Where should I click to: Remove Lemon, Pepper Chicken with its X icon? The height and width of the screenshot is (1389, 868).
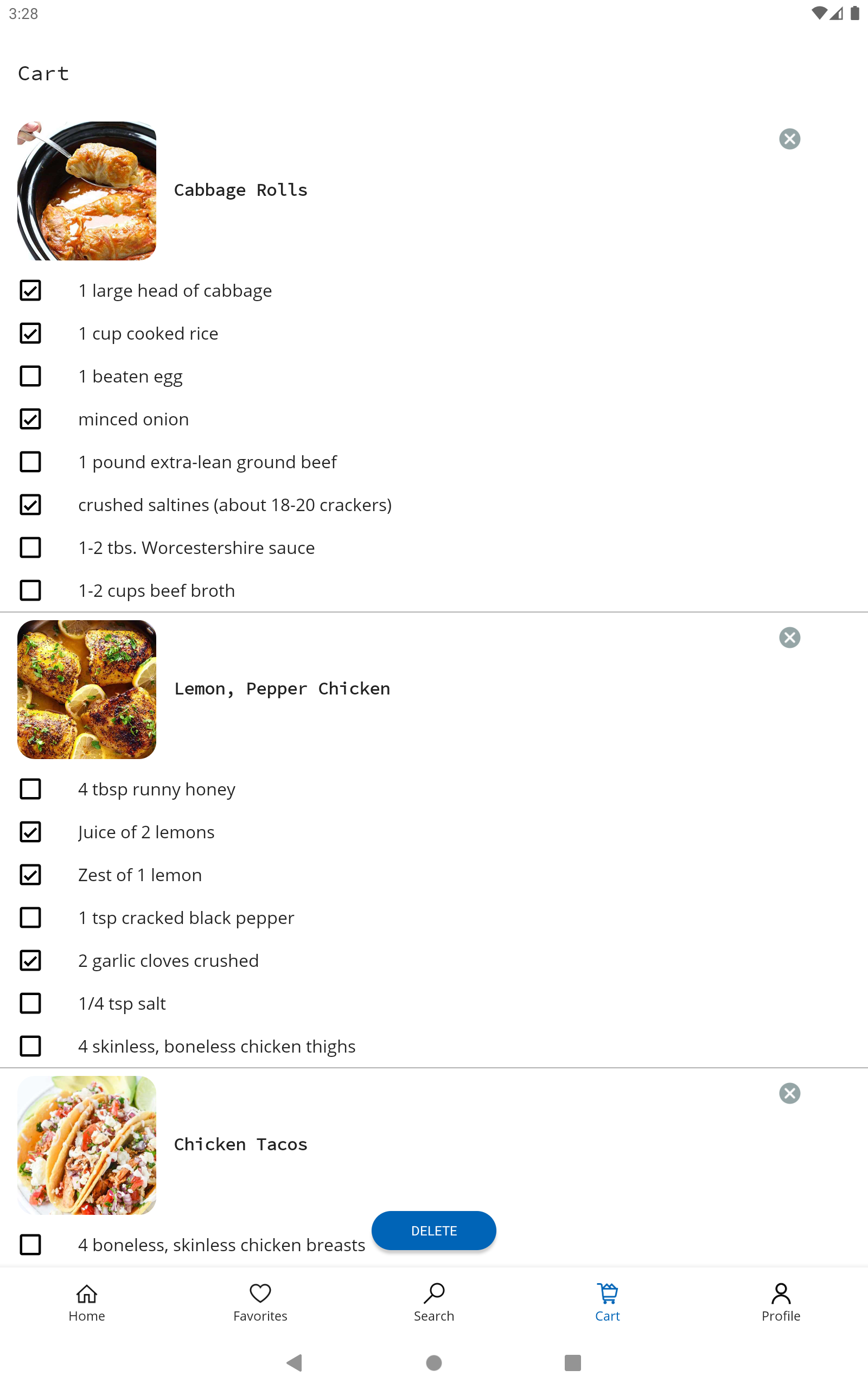tap(789, 637)
